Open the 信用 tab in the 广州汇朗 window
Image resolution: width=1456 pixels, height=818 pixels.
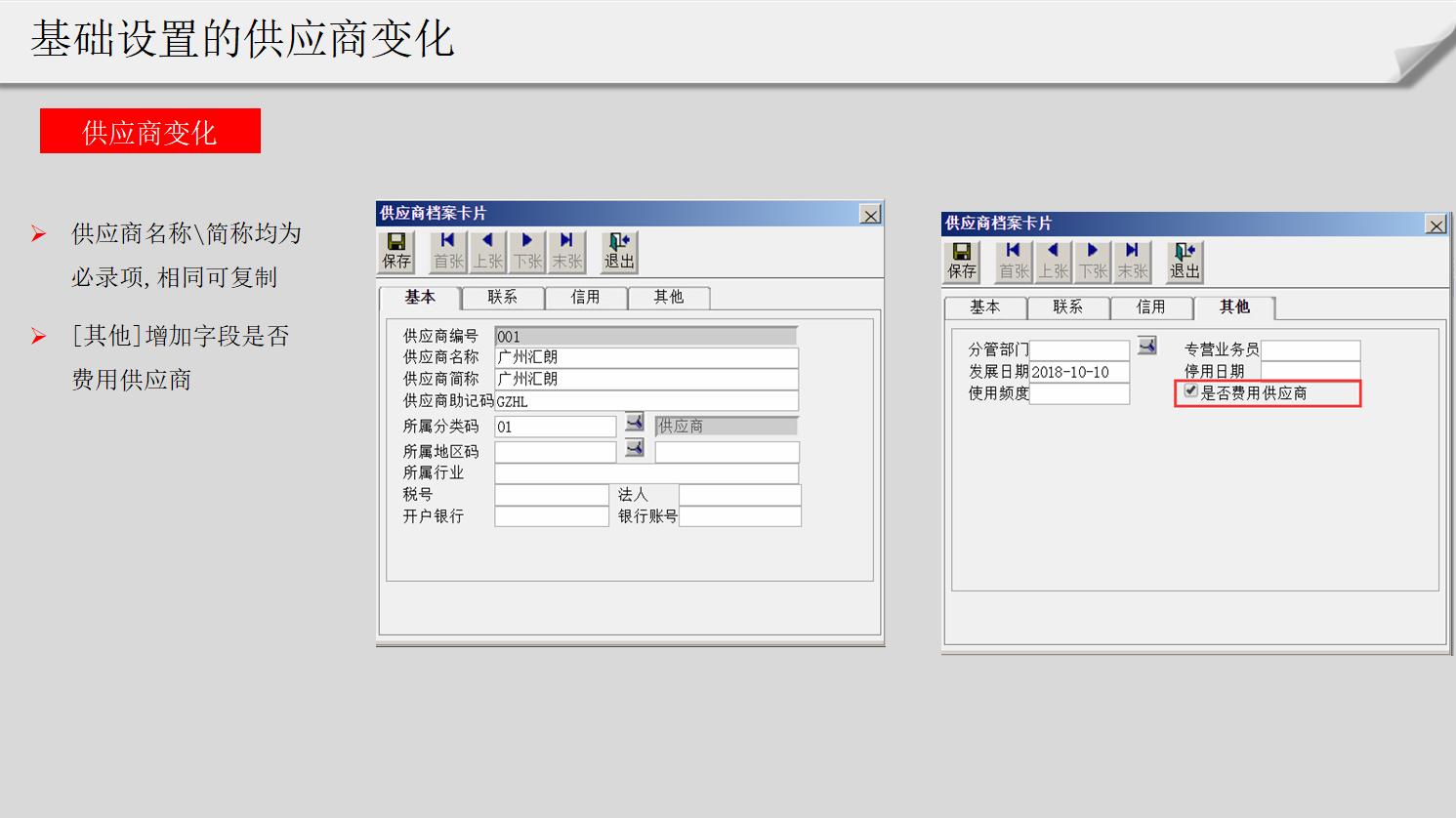pos(586,298)
